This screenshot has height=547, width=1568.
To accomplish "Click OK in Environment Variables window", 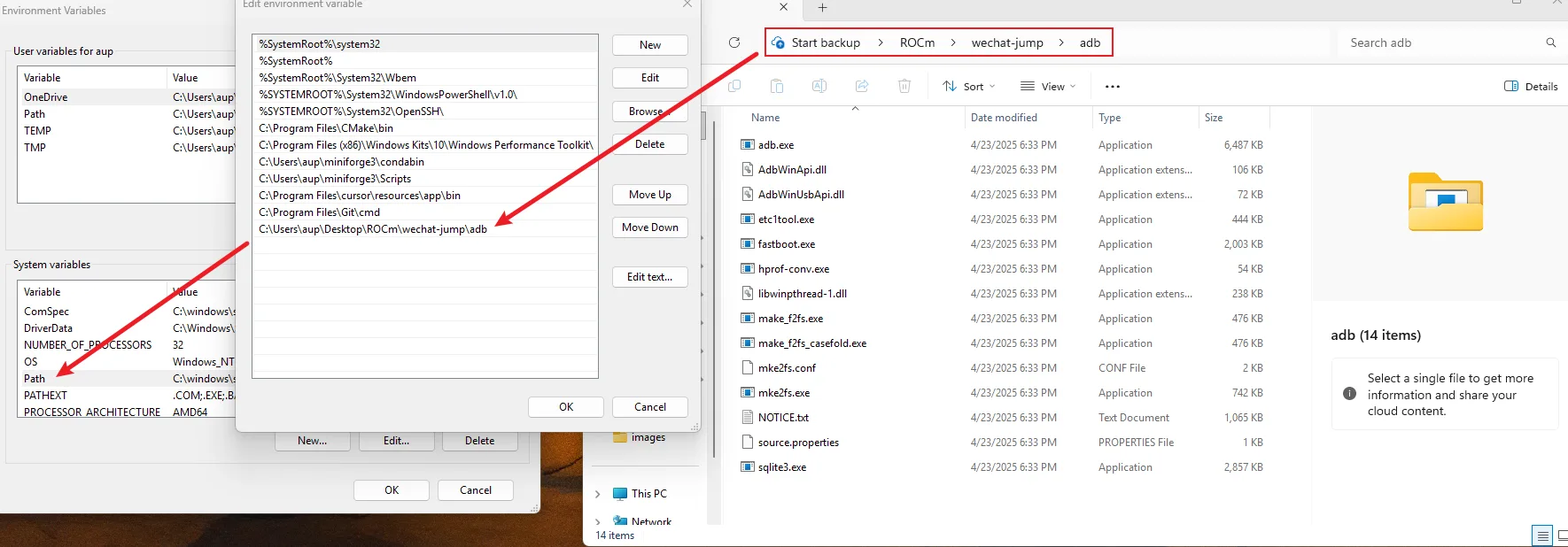I will (x=392, y=490).
